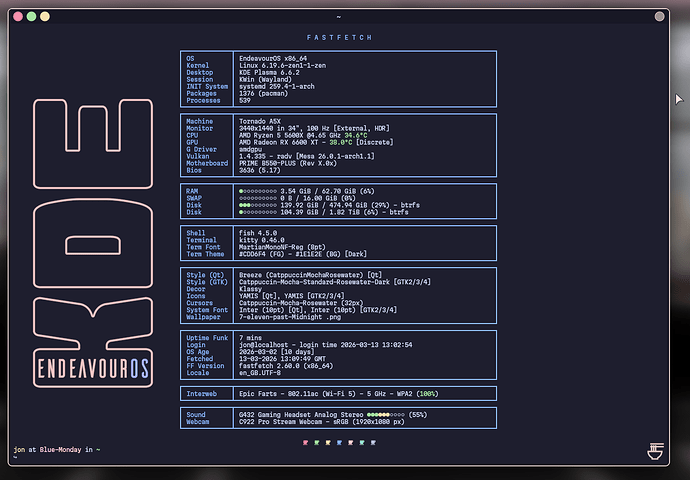Click the '104.39 GiB / 1.82 TiB' disk line
The width and height of the screenshot is (690, 480).
pos(323,213)
